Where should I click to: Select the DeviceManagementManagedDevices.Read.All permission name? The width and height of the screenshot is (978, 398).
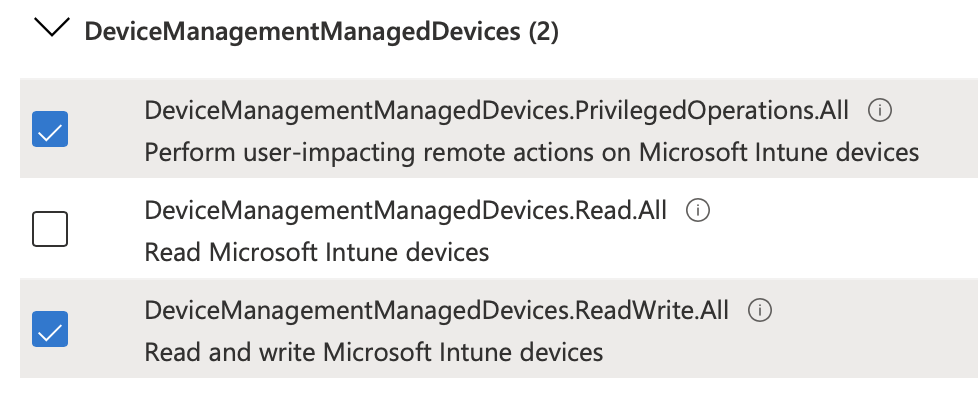tap(405, 211)
